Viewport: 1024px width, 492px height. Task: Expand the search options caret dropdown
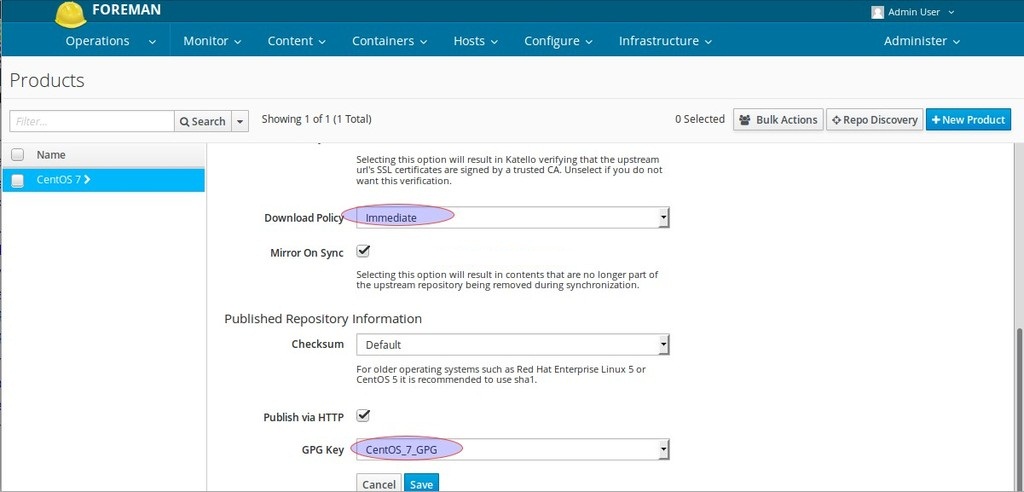tap(240, 121)
